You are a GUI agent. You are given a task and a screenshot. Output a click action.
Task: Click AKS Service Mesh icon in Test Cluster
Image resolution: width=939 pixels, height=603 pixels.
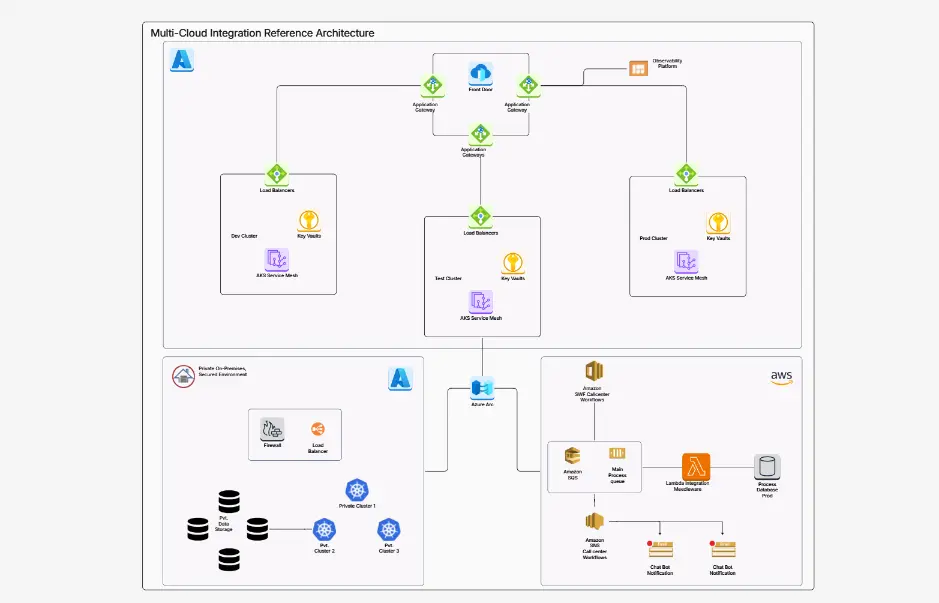pos(480,302)
